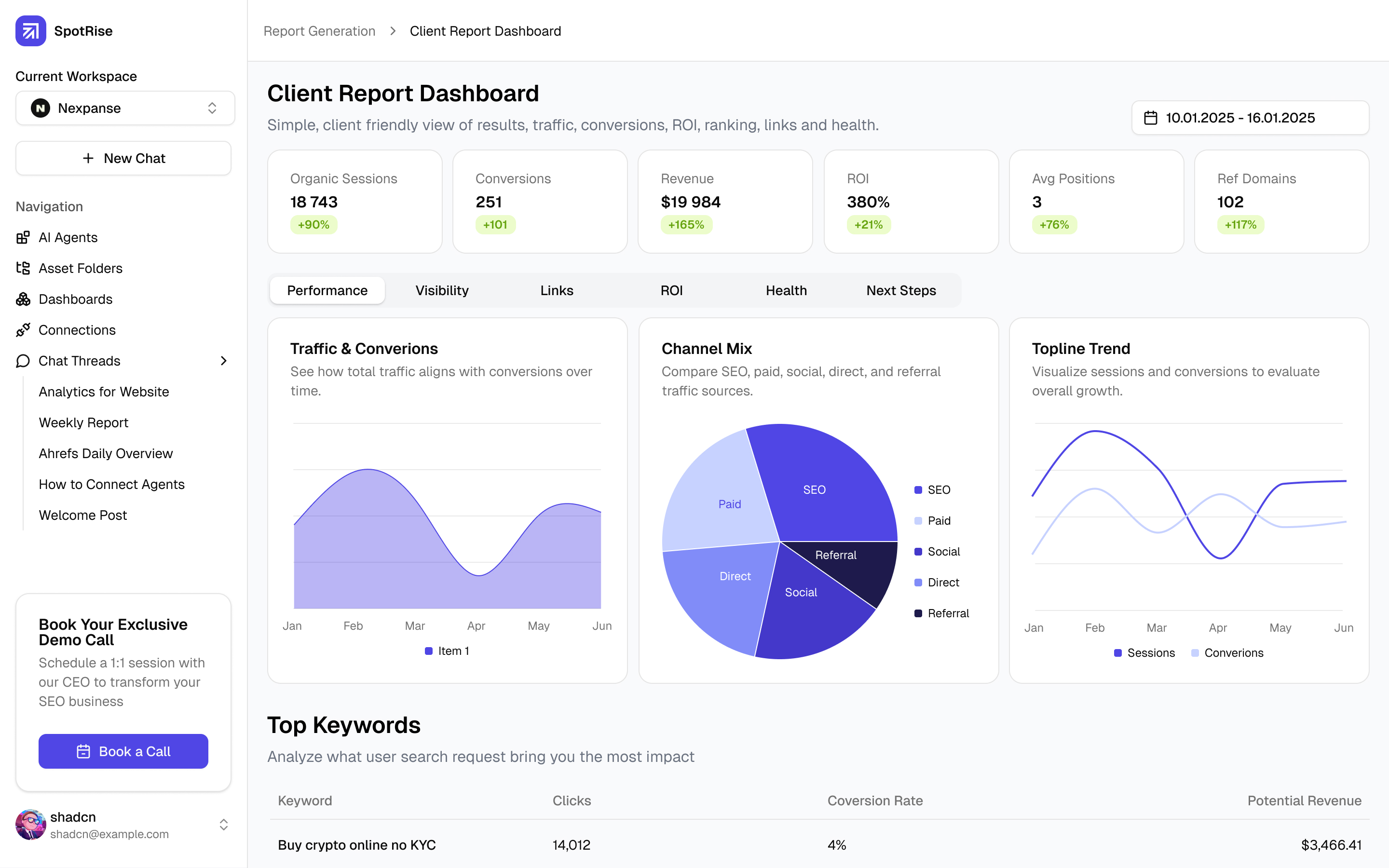Image resolution: width=1389 pixels, height=868 pixels.
Task: Switch to the Visibility tab
Action: pos(442,290)
